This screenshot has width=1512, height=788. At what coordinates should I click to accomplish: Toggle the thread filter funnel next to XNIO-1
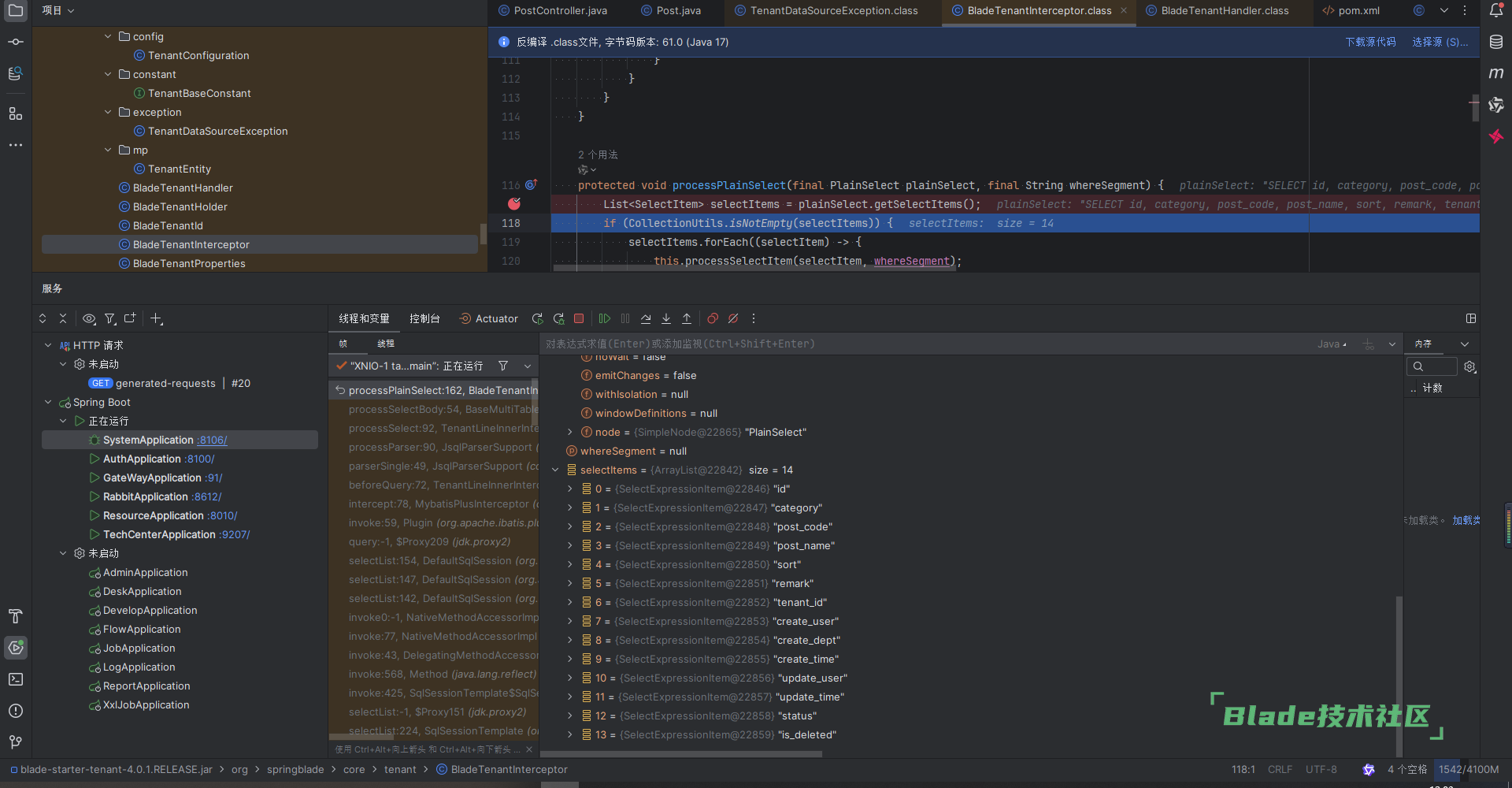click(503, 366)
